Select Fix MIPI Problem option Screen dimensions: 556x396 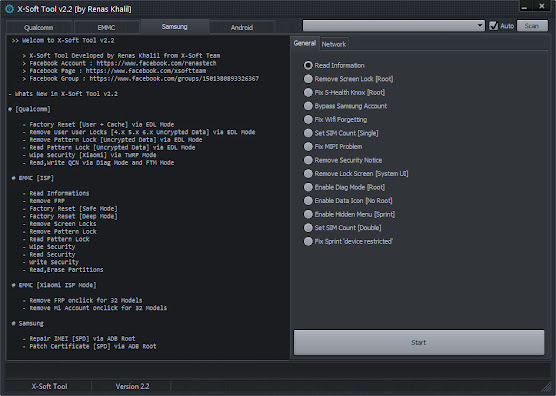(x=333, y=146)
